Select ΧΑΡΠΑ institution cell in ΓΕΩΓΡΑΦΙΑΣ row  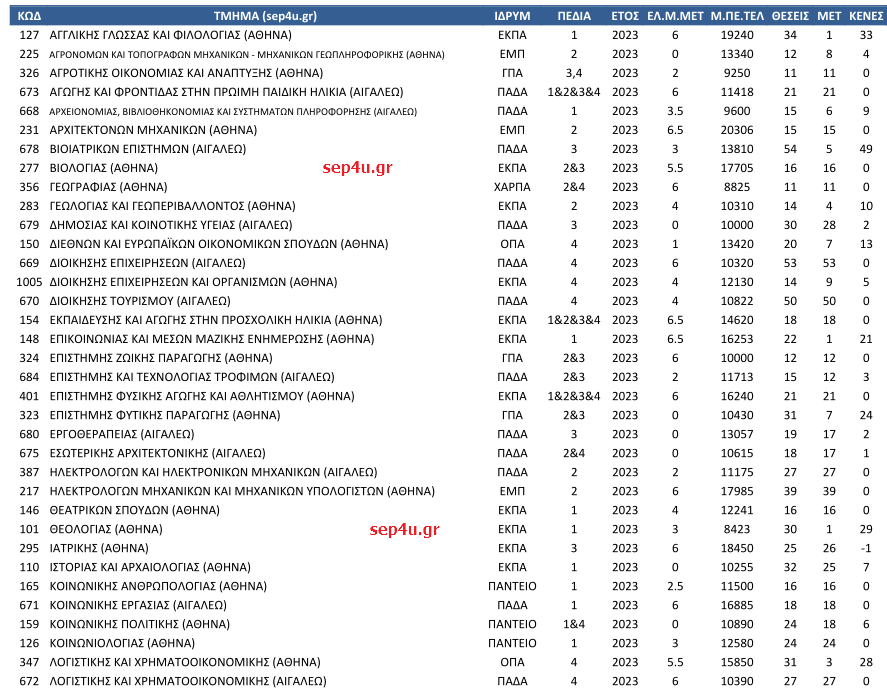512,187
